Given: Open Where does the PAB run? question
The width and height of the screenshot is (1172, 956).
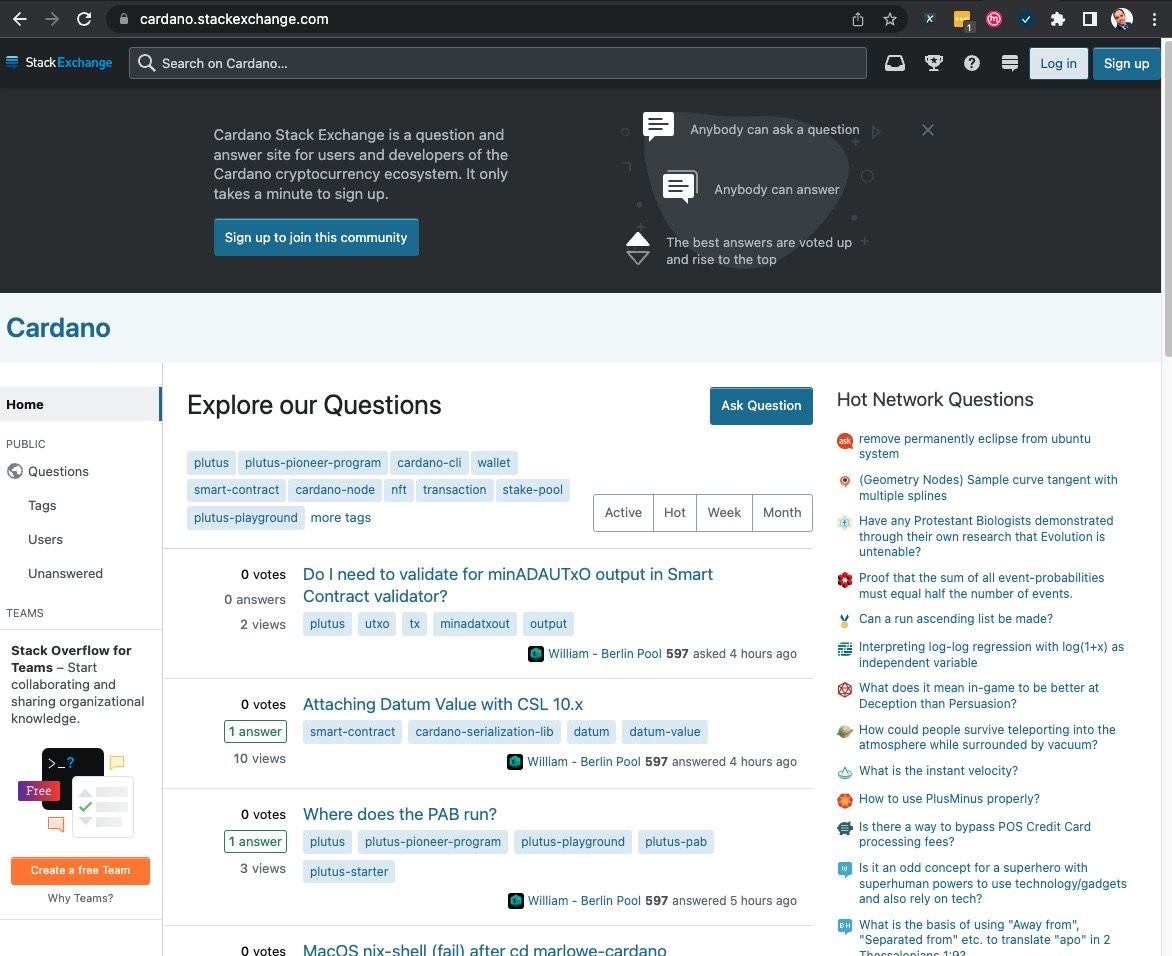Looking at the screenshot, I should 400,814.
